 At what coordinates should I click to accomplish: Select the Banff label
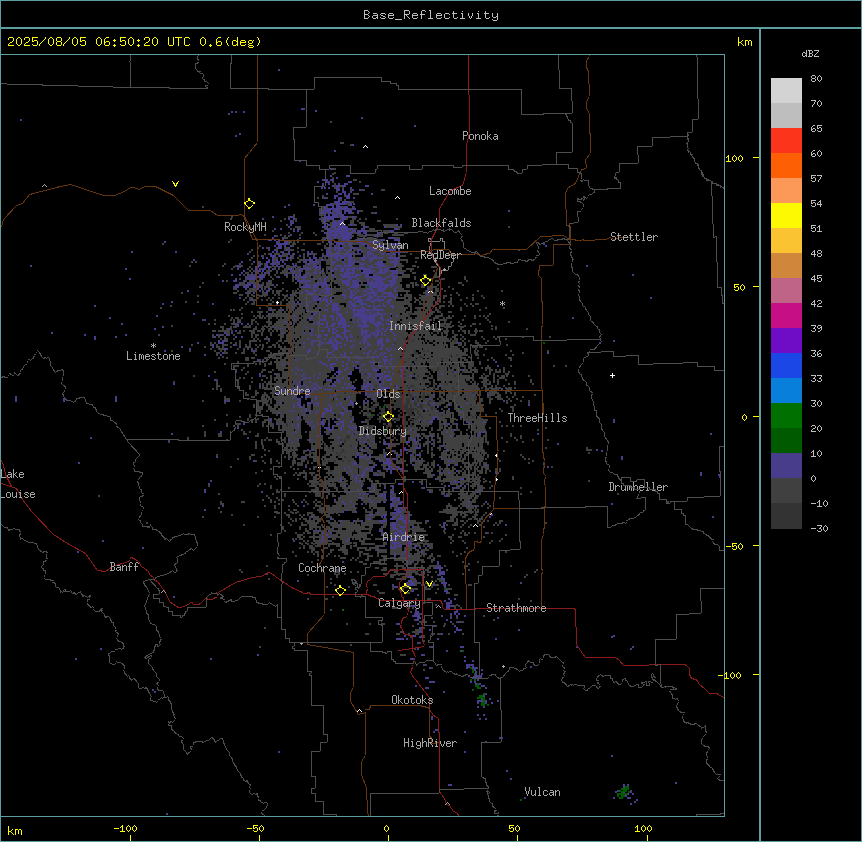coord(124,567)
